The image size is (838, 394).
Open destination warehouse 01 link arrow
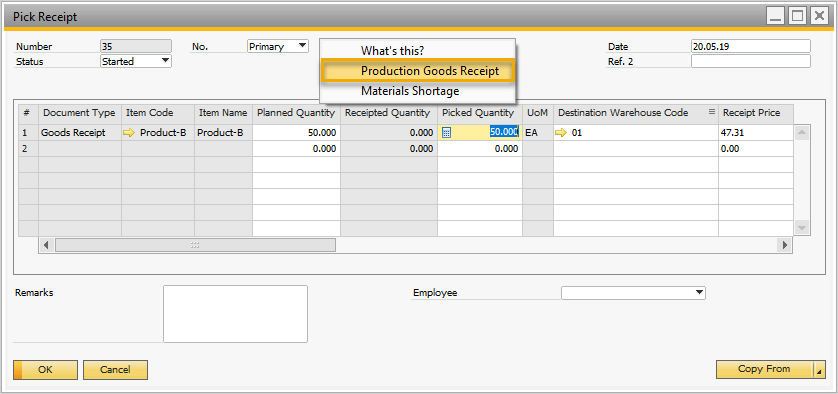point(561,133)
